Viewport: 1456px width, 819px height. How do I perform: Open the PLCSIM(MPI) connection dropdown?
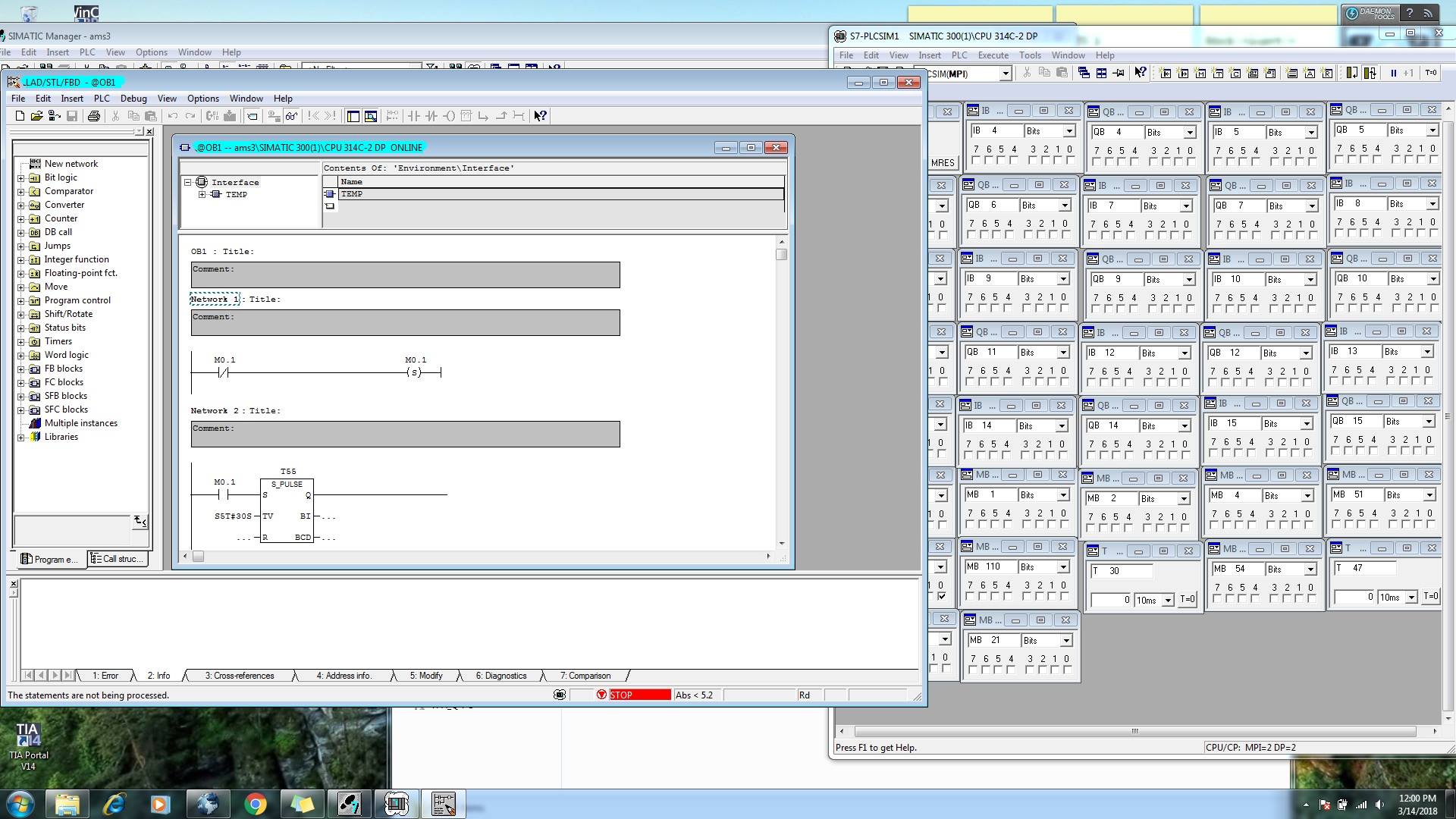[1006, 74]
